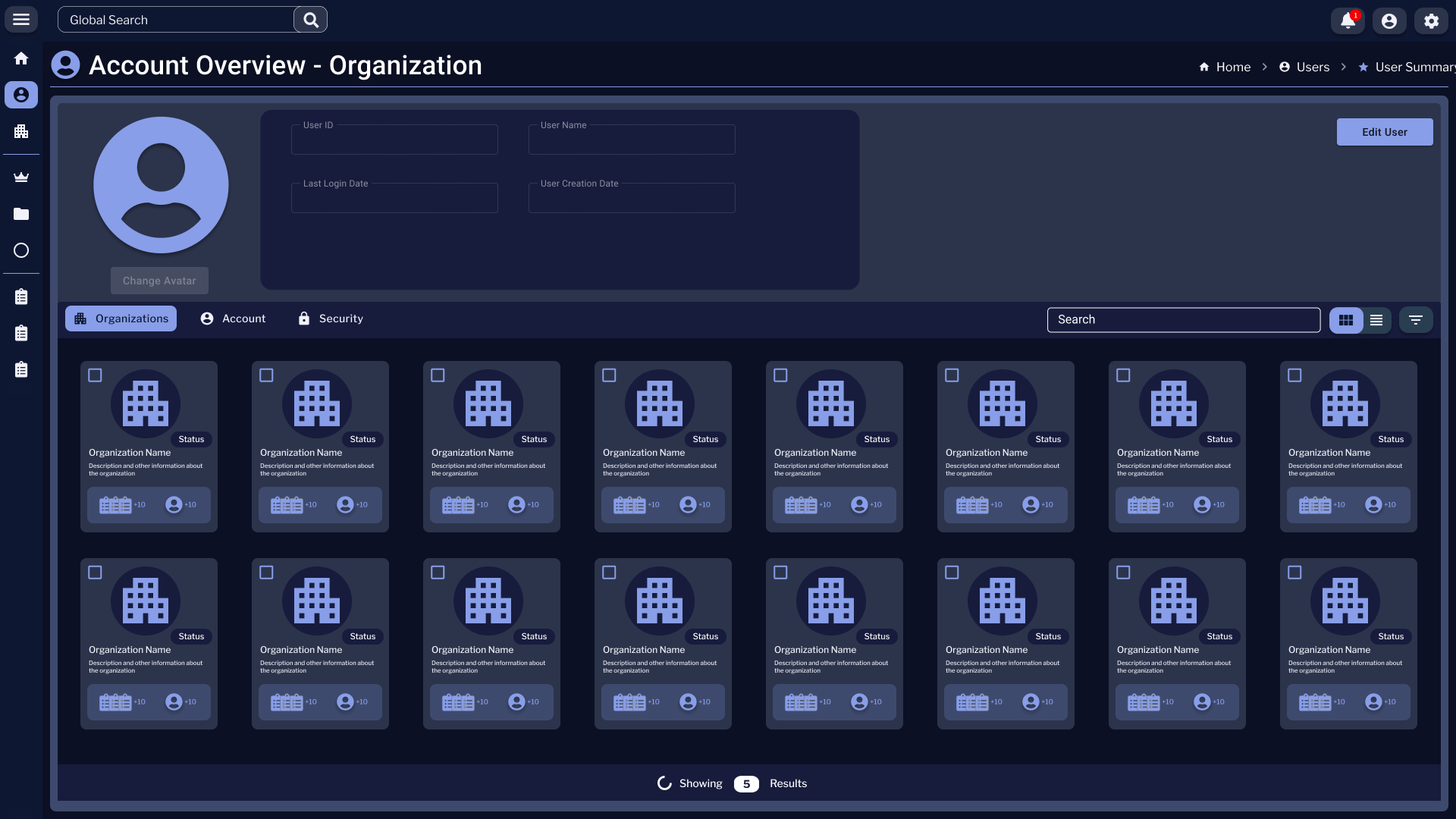
Task: Open the hamburger menu
Action: 21,20
